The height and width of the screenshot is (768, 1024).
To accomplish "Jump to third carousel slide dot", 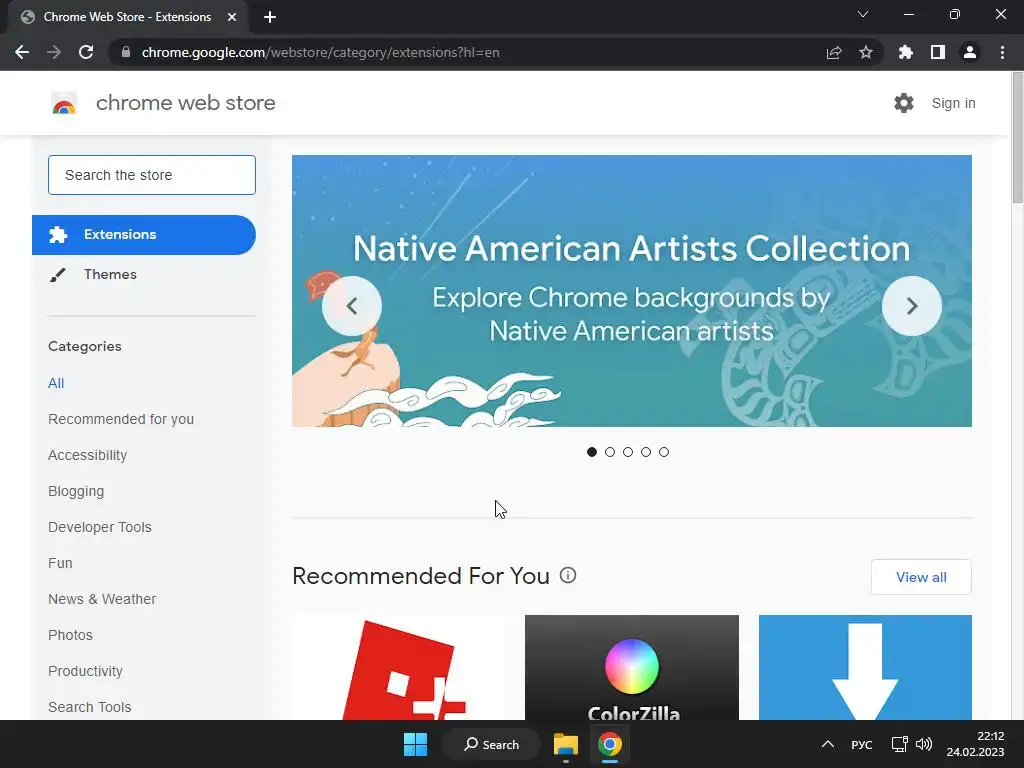I will point(628,452).
